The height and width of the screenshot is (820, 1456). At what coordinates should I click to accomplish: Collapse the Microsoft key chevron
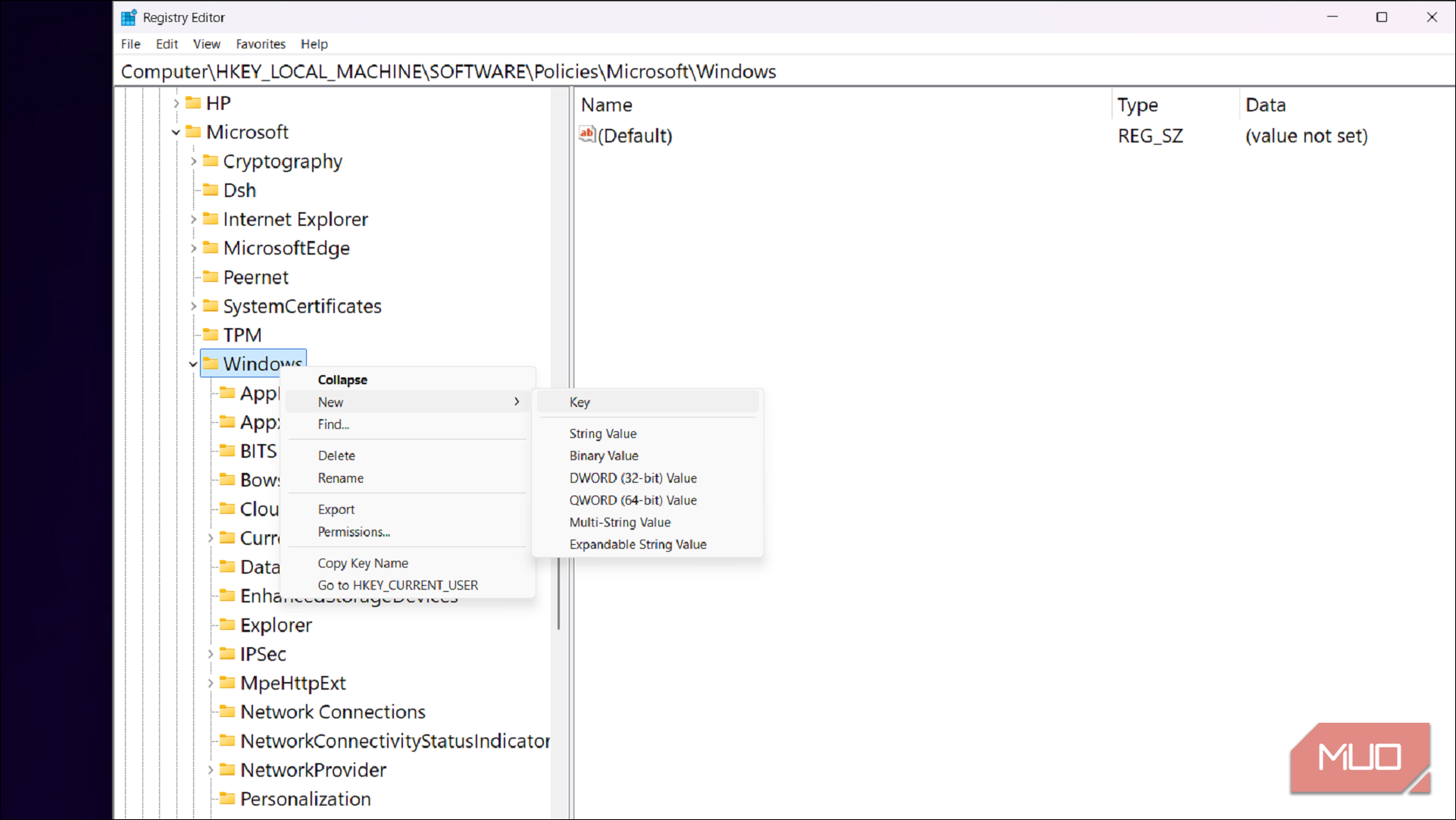[176, 132]
